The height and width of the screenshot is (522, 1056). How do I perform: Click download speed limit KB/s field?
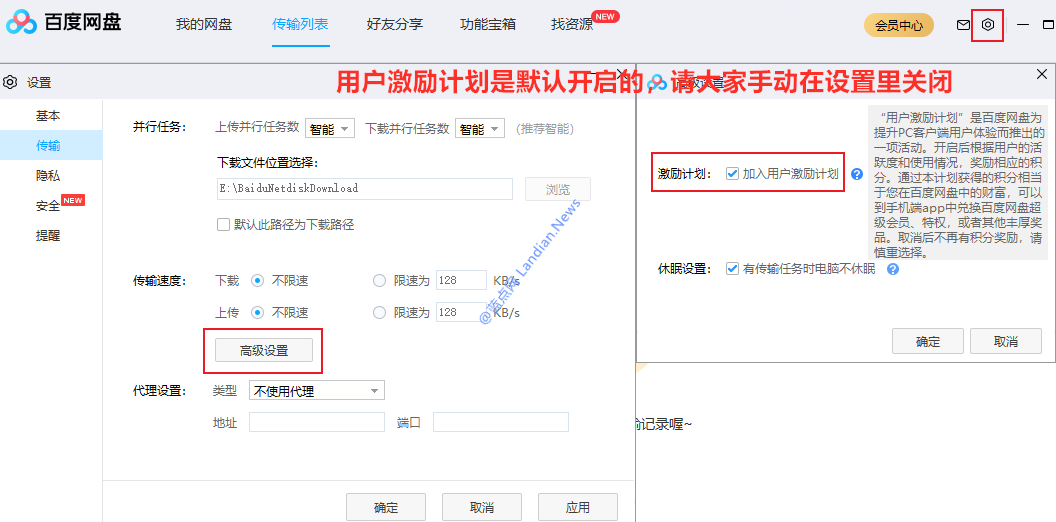(461, 280)
